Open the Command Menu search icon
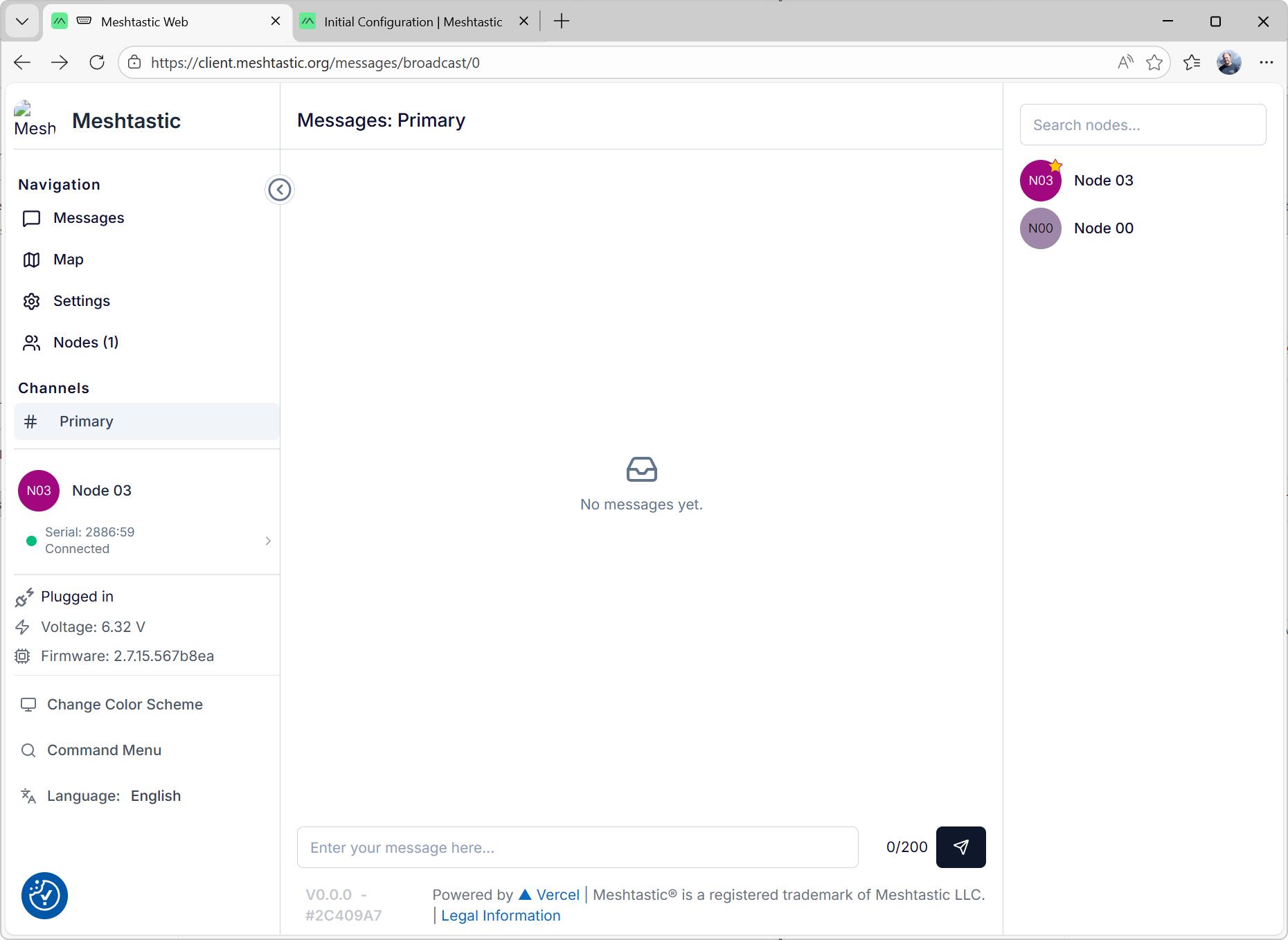1288x940 pixels. [x=28, y=750]
